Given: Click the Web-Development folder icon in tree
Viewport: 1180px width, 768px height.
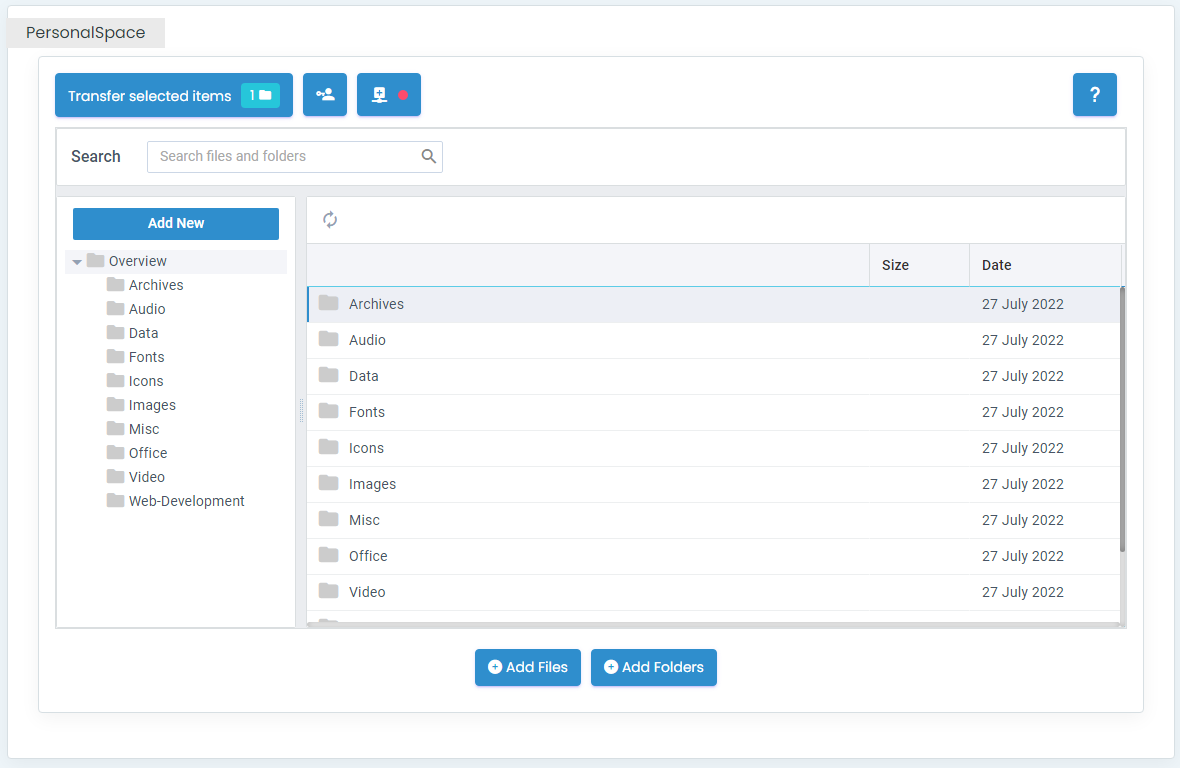Looking at the screenshot, I should [116, 501].
